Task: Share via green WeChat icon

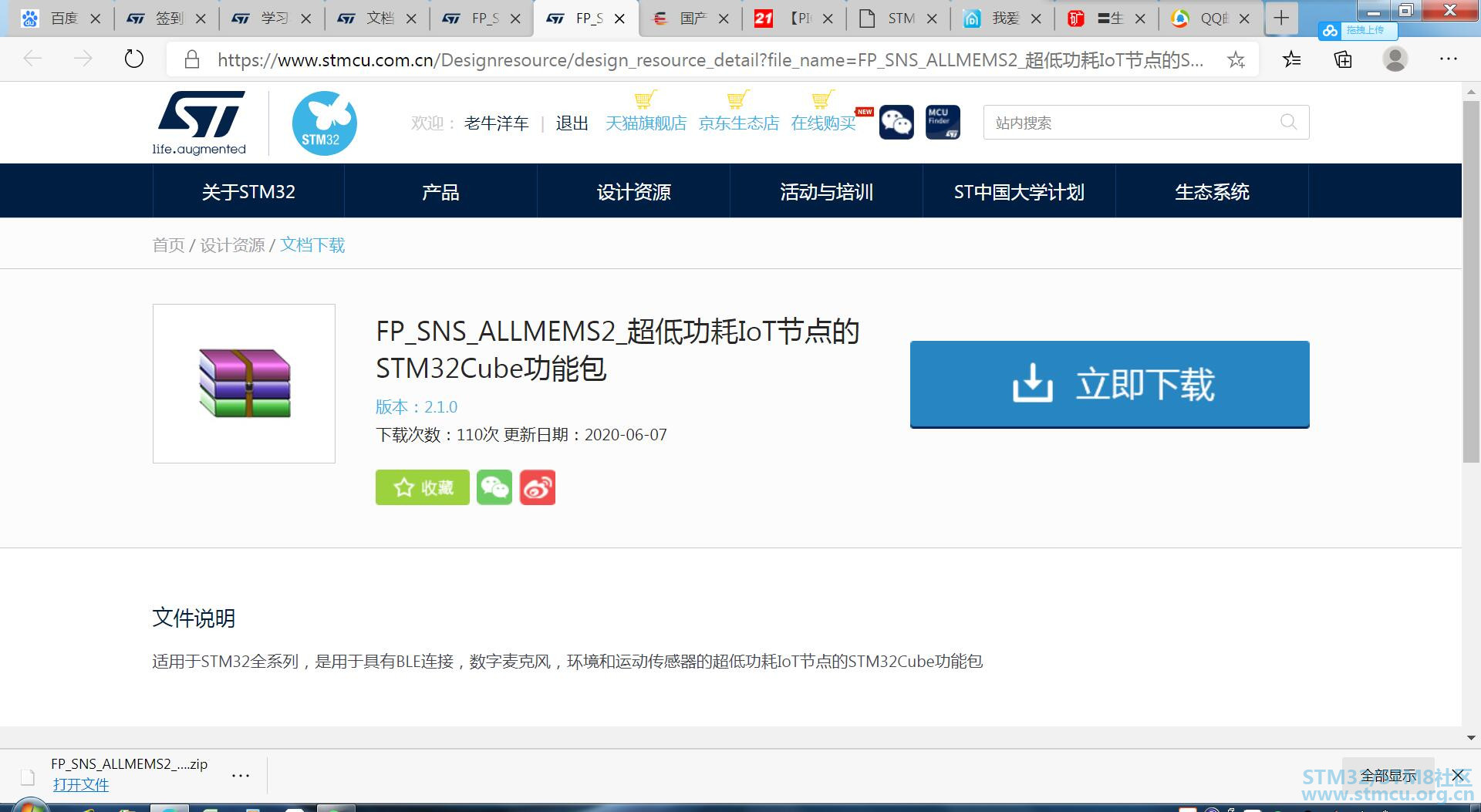Action: point(494,487)
